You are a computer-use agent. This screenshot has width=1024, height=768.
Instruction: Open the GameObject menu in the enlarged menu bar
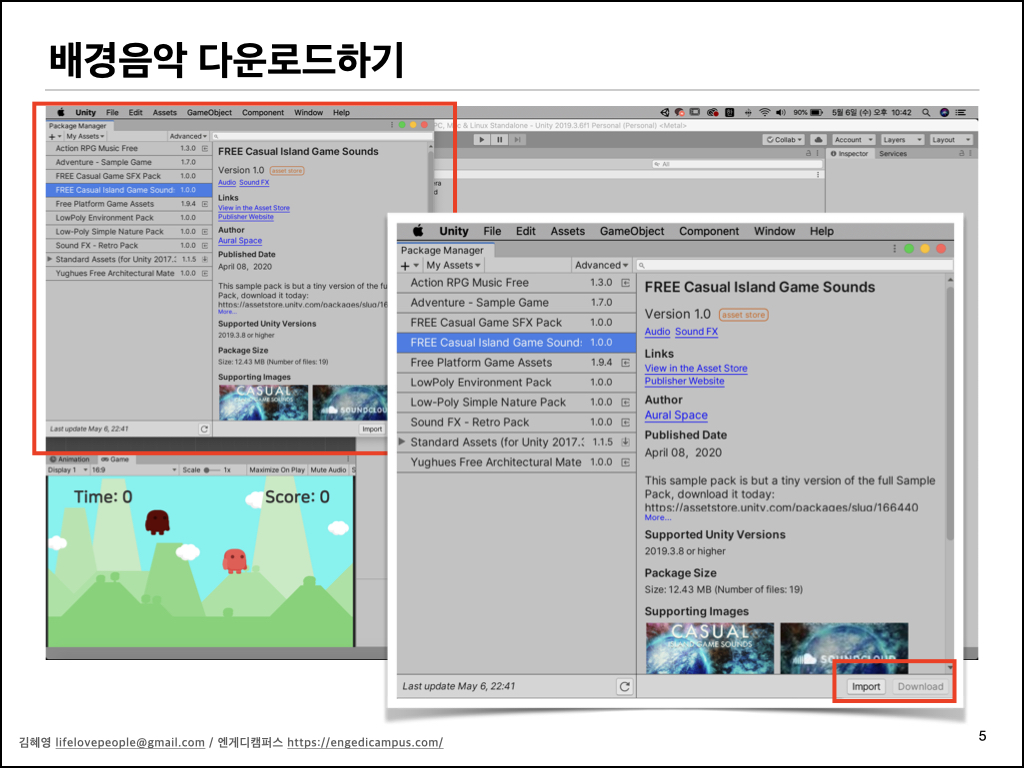(632, 231)
